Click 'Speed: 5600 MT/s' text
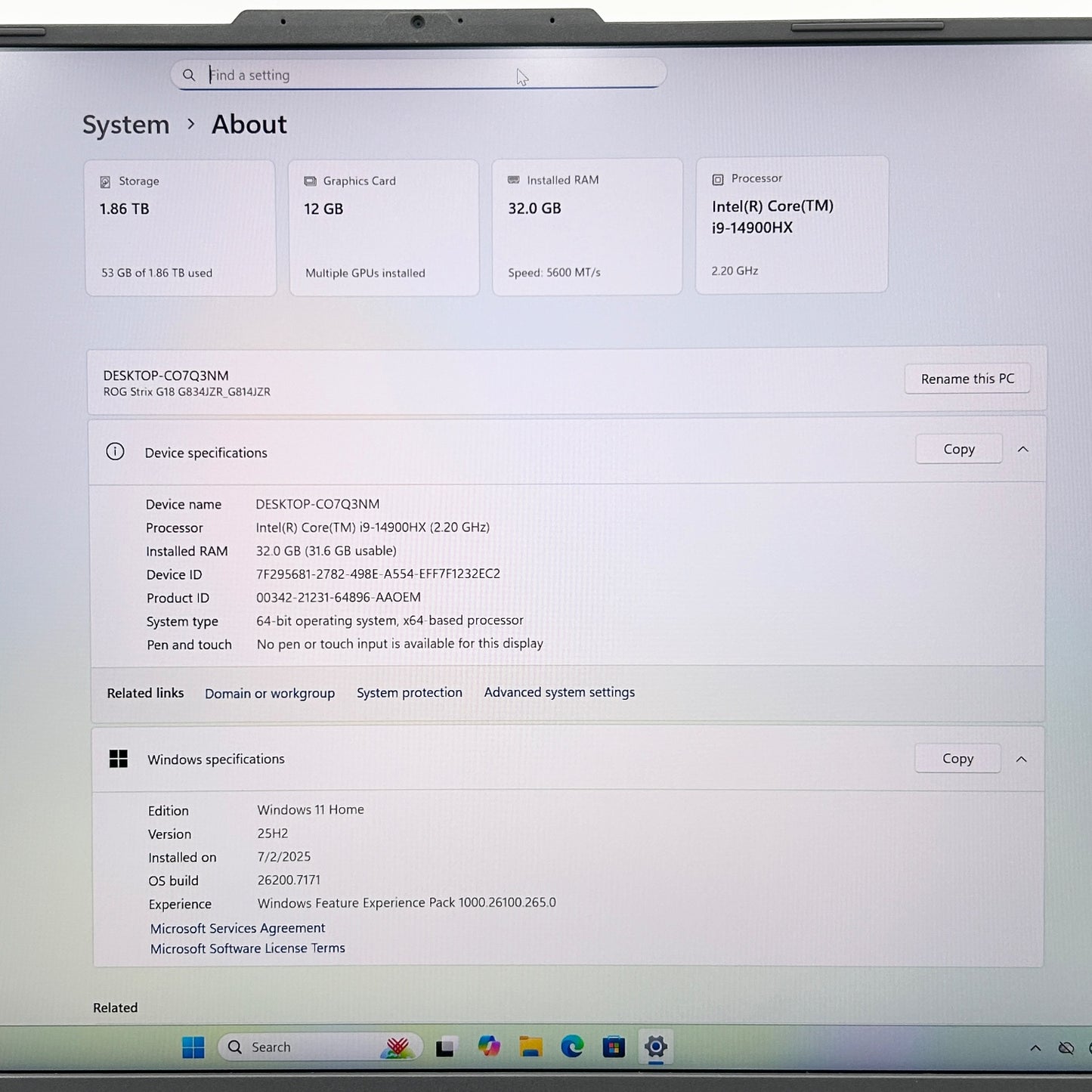The width and height of the screenshot is (1092, 1092). pyautogui.click(x=554, y=272)
